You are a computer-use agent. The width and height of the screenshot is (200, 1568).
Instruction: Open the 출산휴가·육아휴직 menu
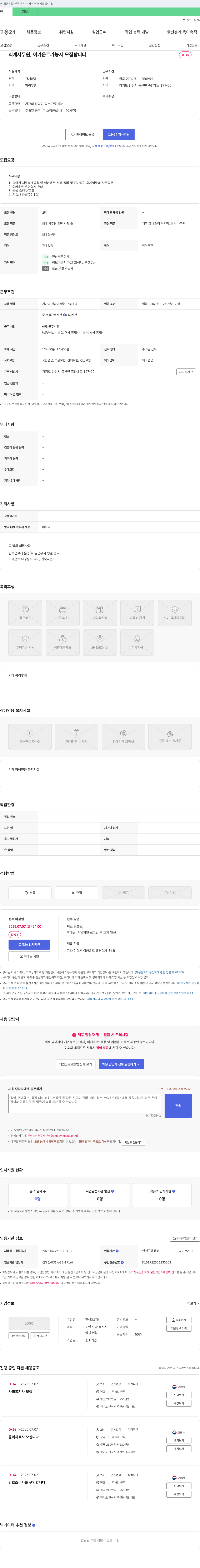(x=182, y=32)
